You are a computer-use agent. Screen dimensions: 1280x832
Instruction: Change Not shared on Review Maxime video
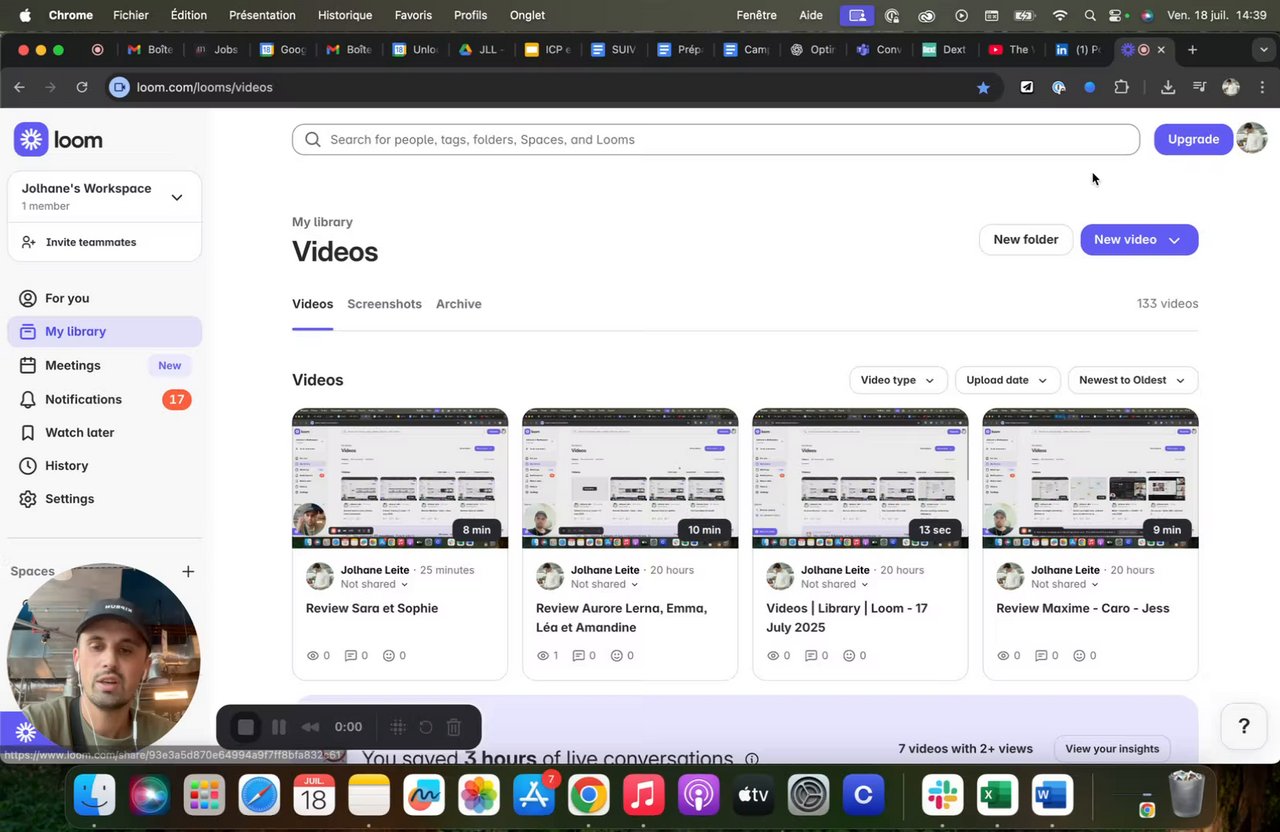[x=1064, y=584]
